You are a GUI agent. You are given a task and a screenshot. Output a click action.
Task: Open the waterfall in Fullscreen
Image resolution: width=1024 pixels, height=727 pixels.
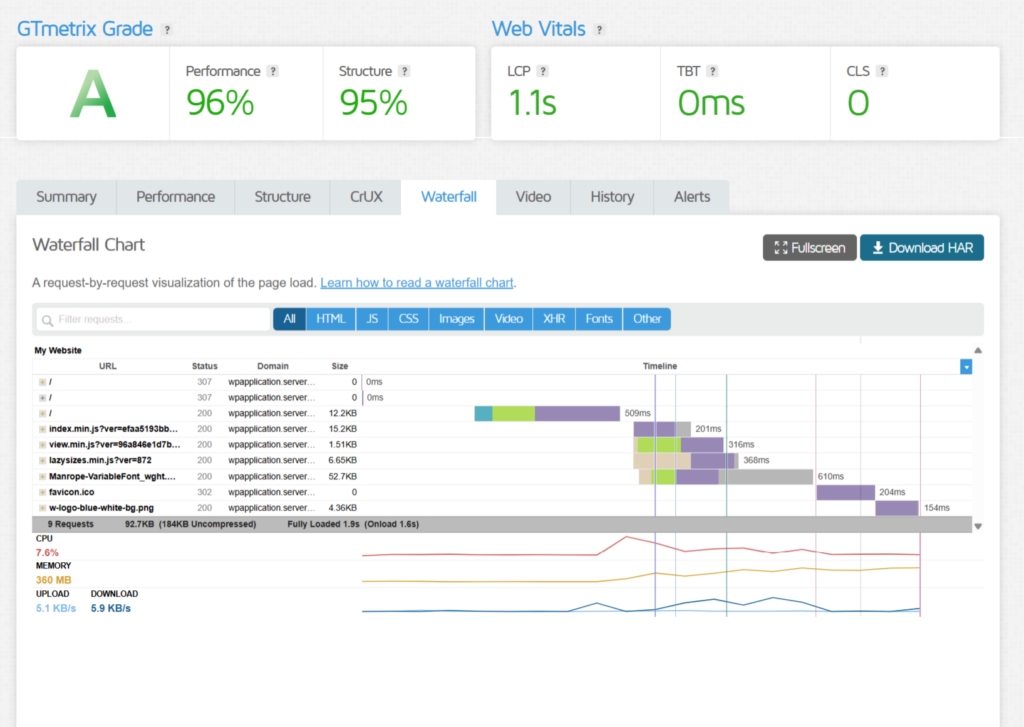tap(810, 248)
